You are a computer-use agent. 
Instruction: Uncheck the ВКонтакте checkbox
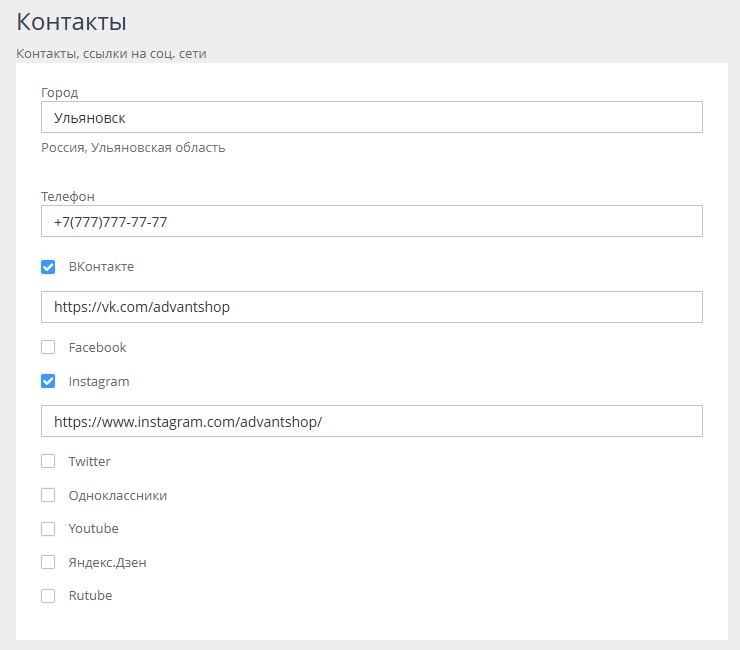pyautogui.click(x=48, y=267)
